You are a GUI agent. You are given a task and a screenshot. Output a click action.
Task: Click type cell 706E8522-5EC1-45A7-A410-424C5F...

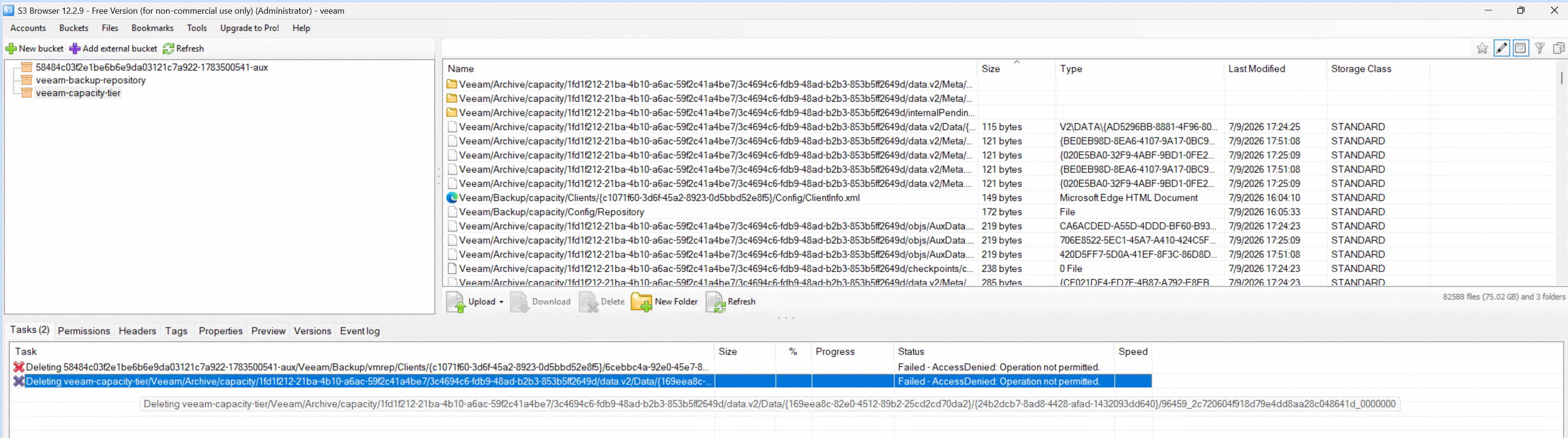[x=1138, y=240]
